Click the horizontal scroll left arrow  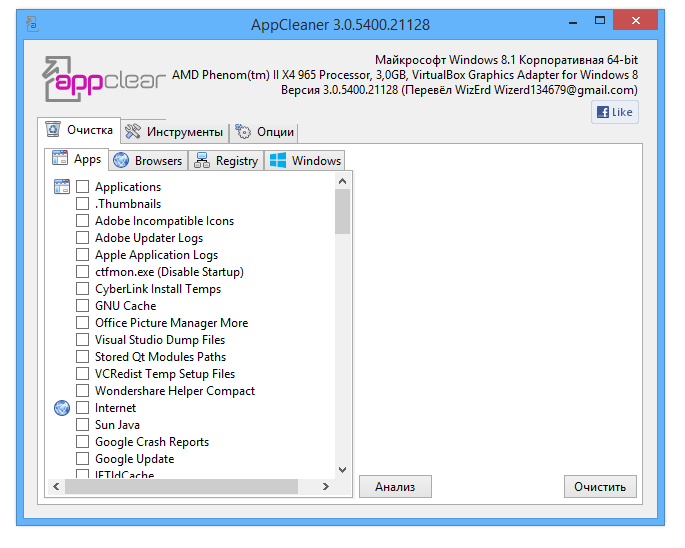coord(56,486)
